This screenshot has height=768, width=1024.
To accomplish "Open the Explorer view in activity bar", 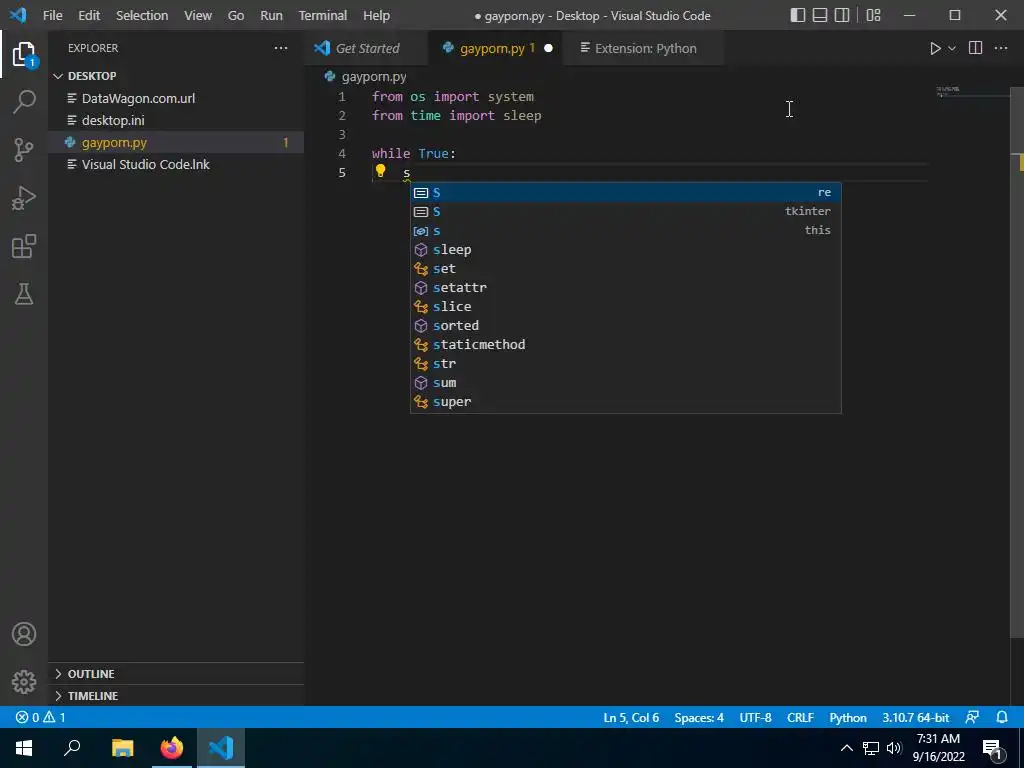I will tap(24, 55).
